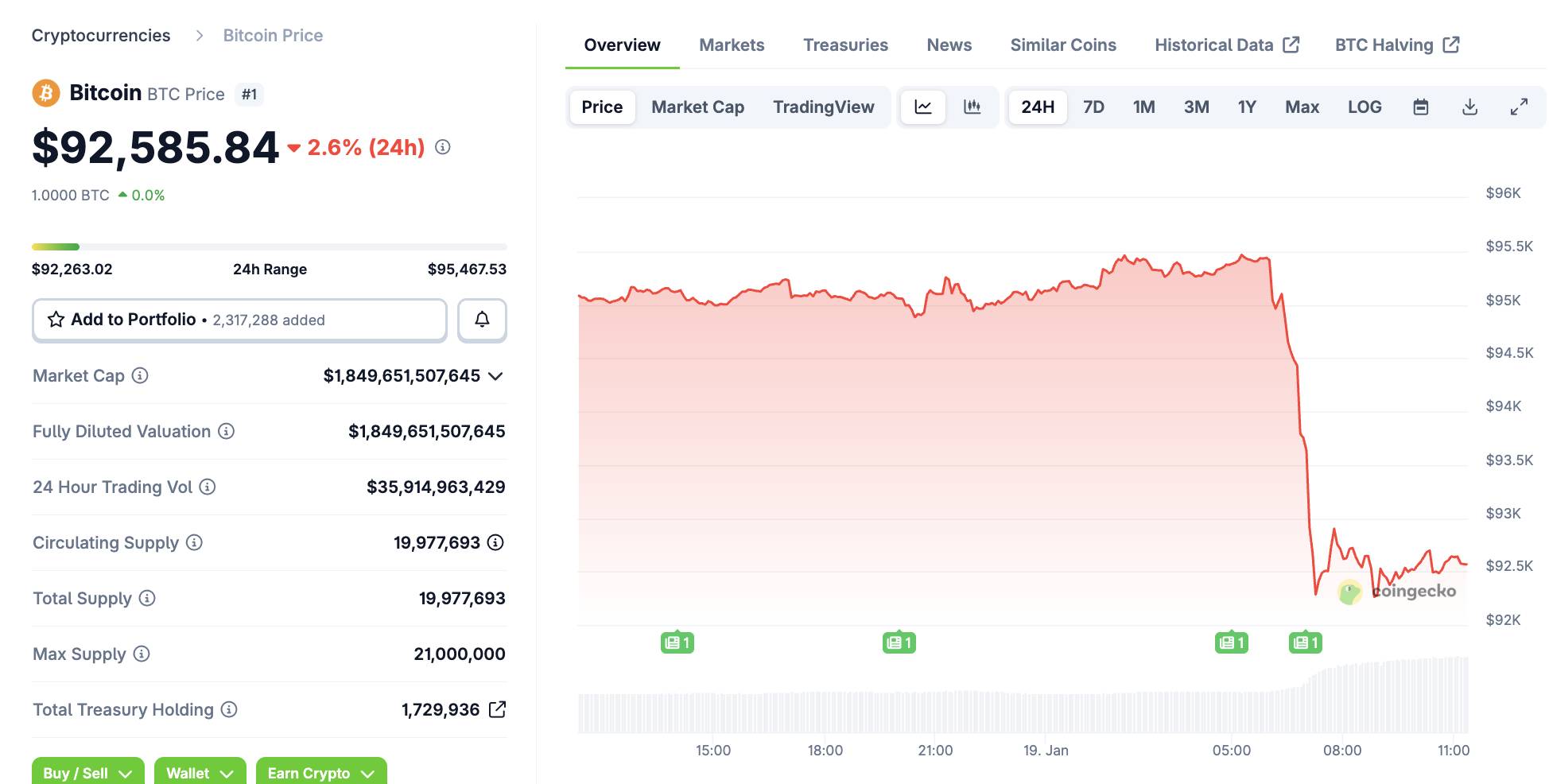Enable logarithmic scale with LOG toggle
Screen dimensions: 1549x784
coord(1365,107)
